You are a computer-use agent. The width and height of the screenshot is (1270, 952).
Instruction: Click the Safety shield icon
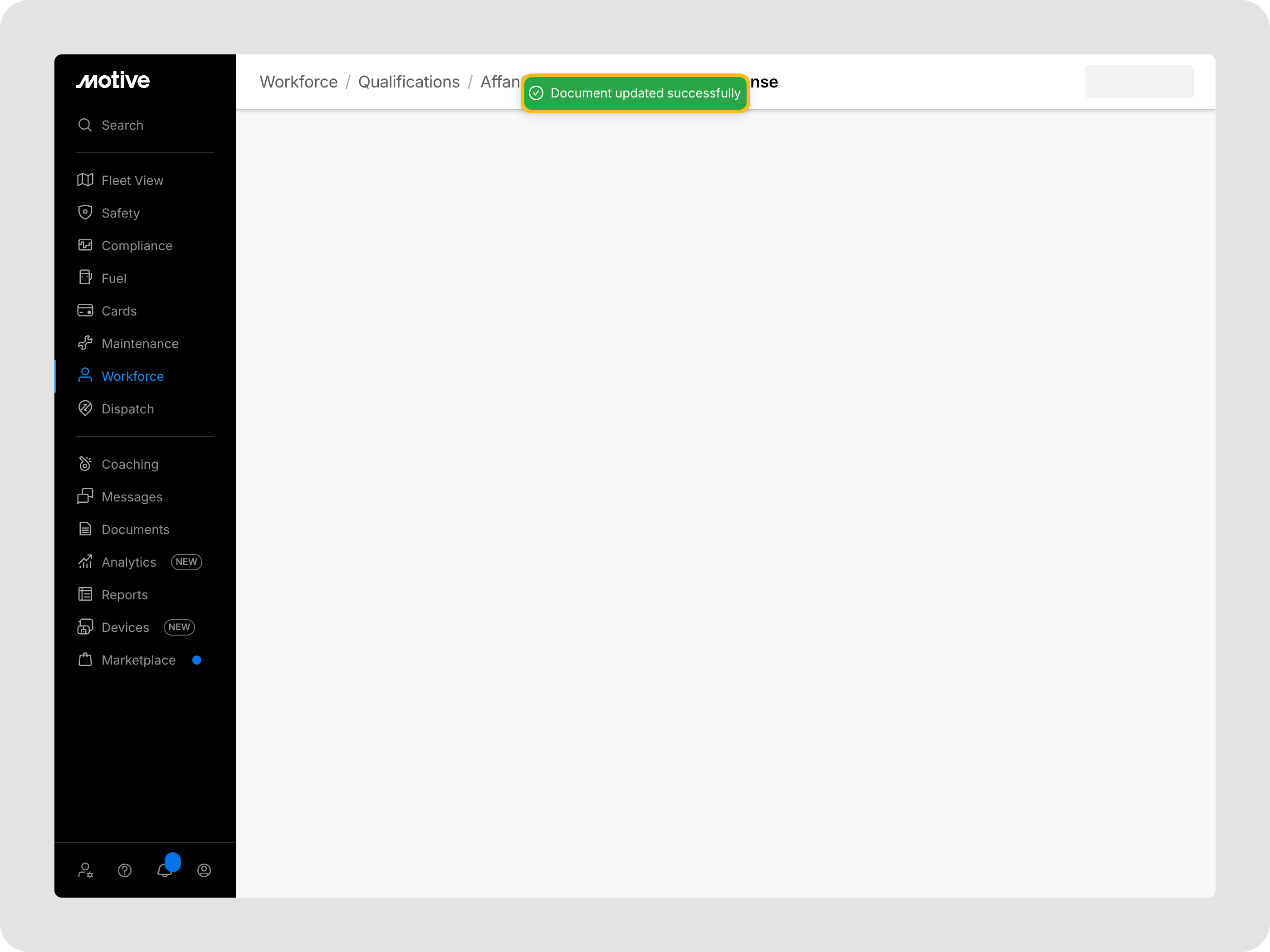point(85,213)
